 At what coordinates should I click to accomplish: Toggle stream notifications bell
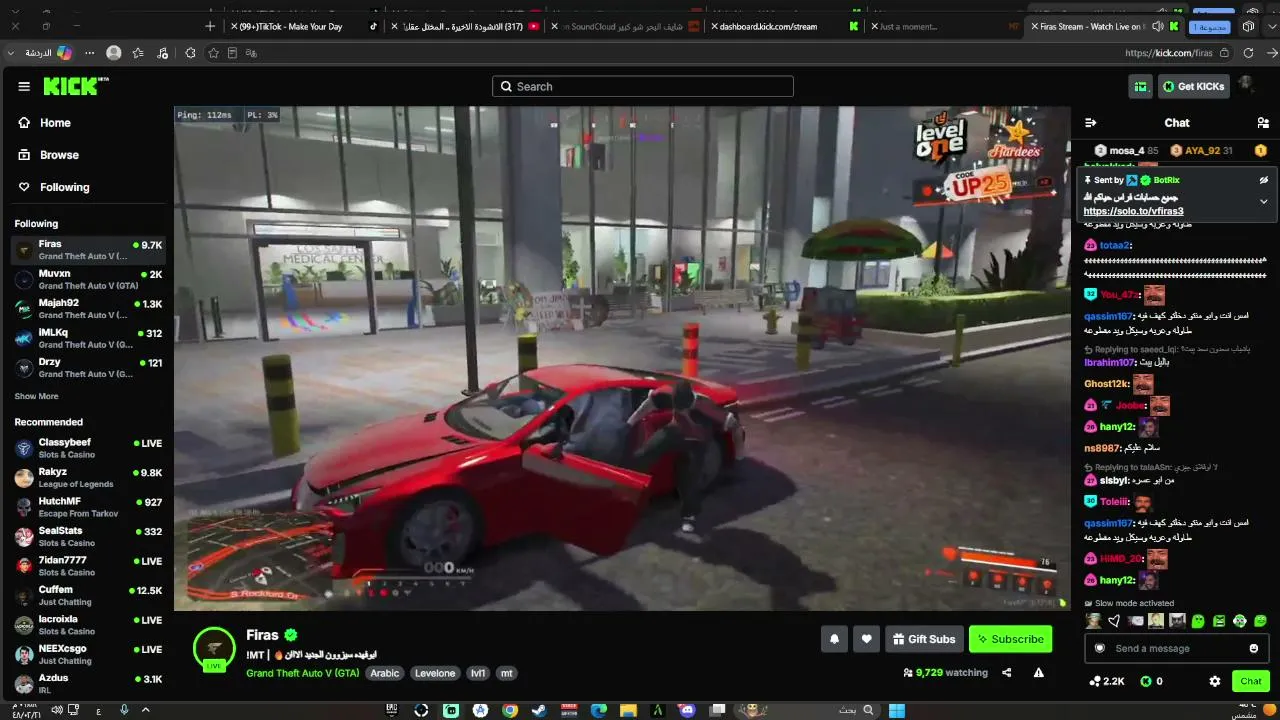pos(834,639)
